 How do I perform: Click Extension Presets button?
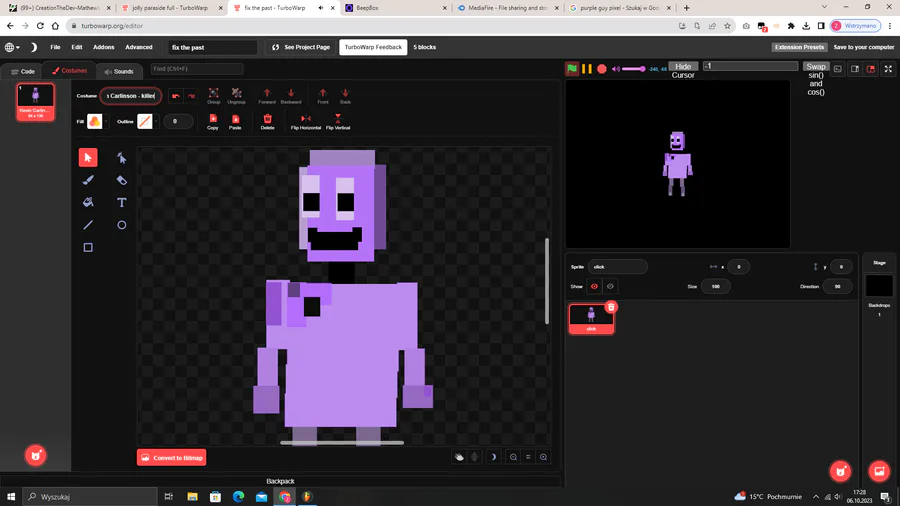(799, 47)
